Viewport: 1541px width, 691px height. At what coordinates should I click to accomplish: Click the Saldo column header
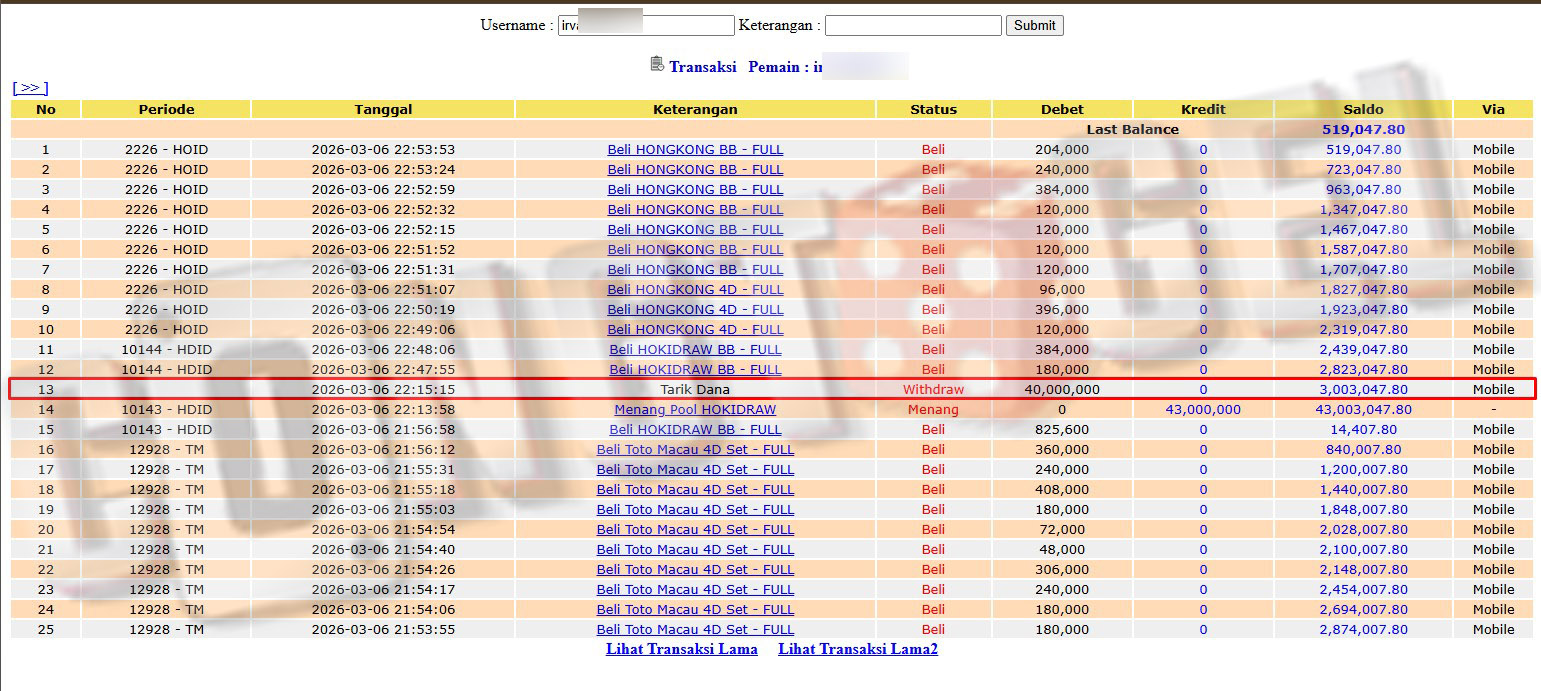click(1363, 109)
